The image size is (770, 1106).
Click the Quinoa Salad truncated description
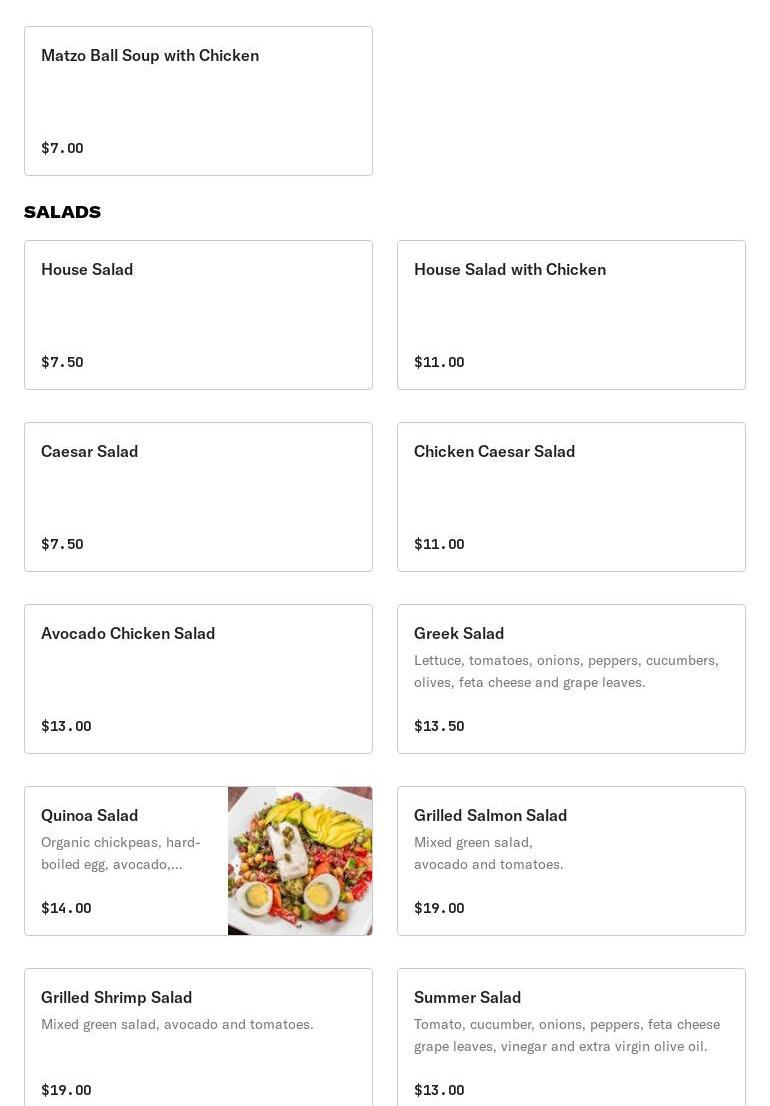tap(121, 853)
